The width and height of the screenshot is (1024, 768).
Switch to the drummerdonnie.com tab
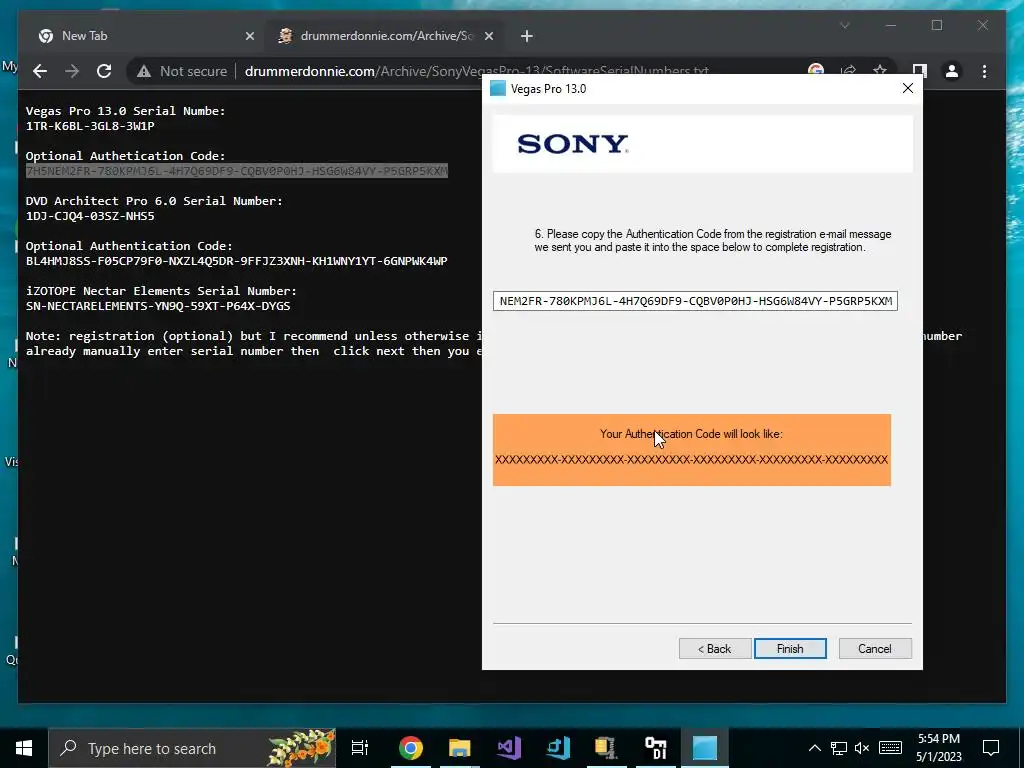385,36
